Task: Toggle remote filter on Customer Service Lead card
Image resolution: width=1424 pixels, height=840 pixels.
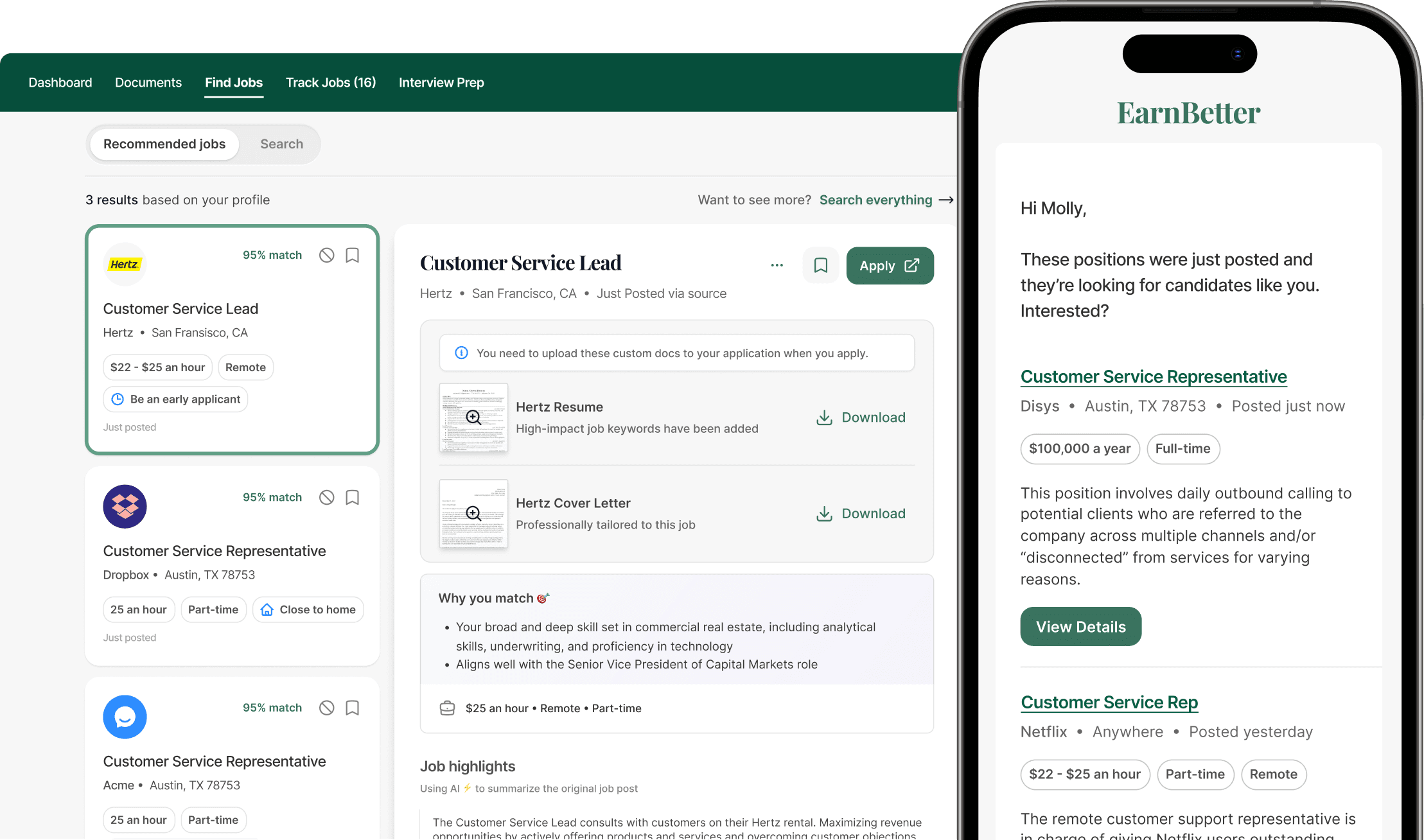Action: click(x=244, y=367)
